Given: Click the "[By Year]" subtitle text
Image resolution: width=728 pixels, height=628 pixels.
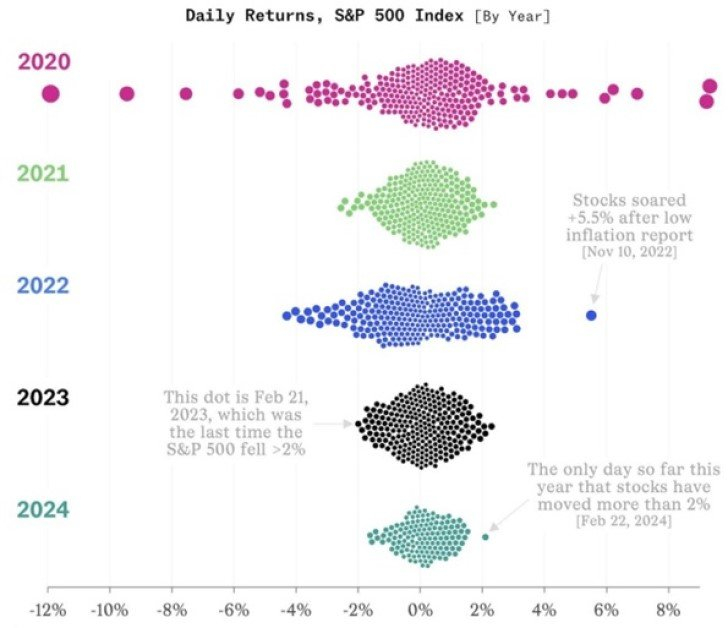Looking at the screenshot, I should 513,17.
